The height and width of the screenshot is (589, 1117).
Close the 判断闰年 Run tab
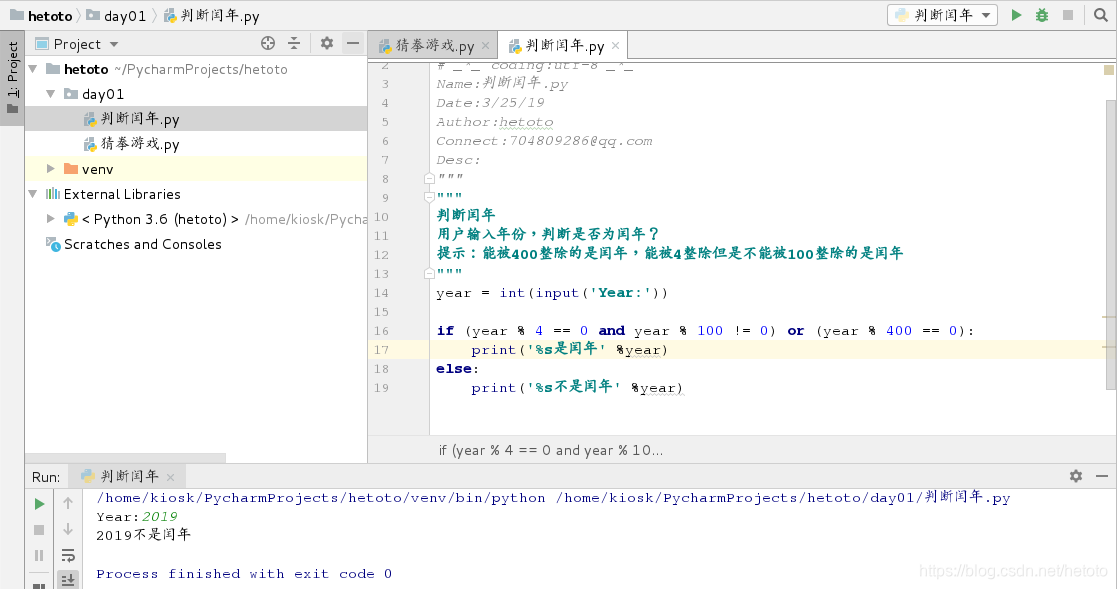click(x=170, y=477)
